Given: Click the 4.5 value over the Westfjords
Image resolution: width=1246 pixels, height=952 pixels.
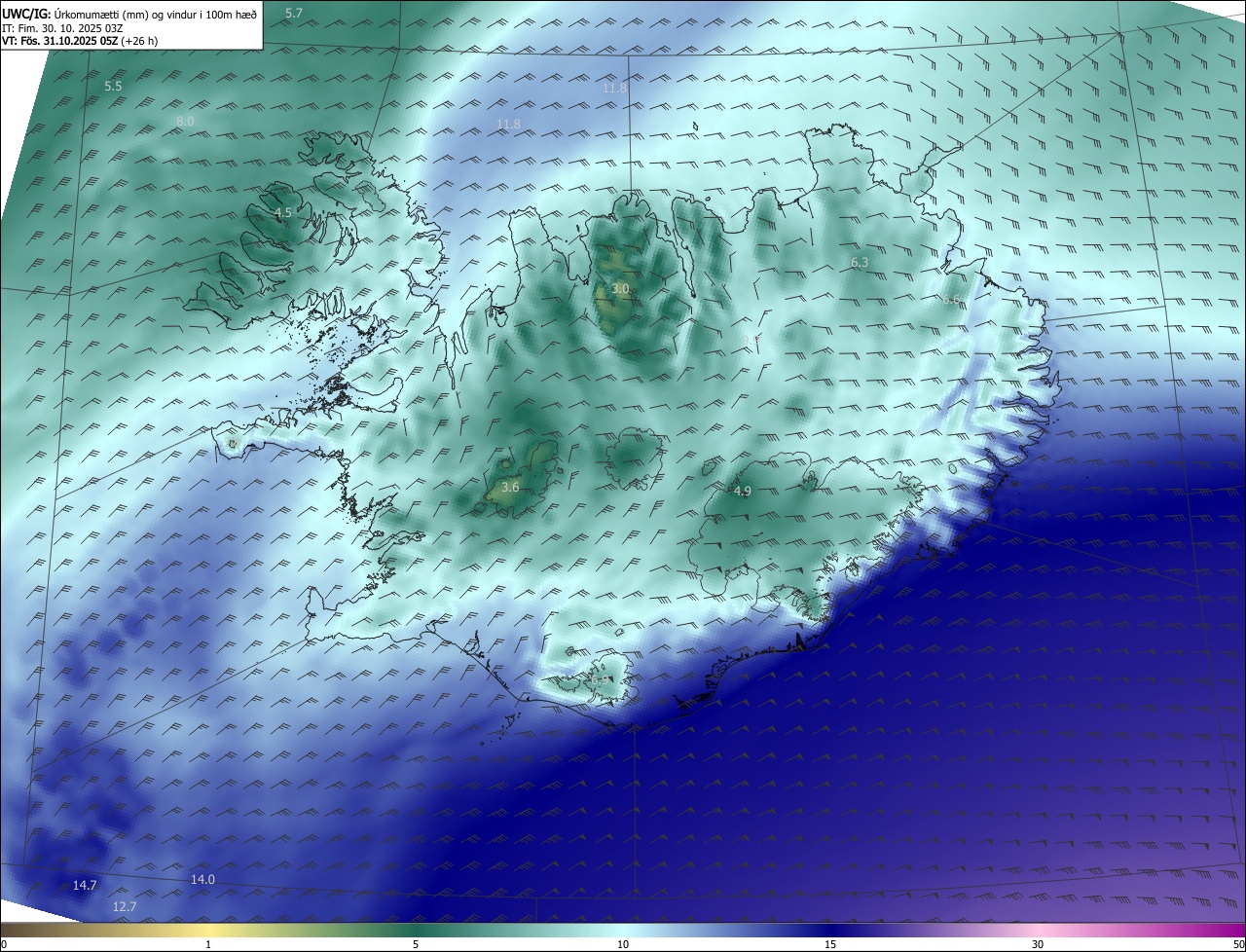Looking at the screenshot, I should [x=283, y=212].
